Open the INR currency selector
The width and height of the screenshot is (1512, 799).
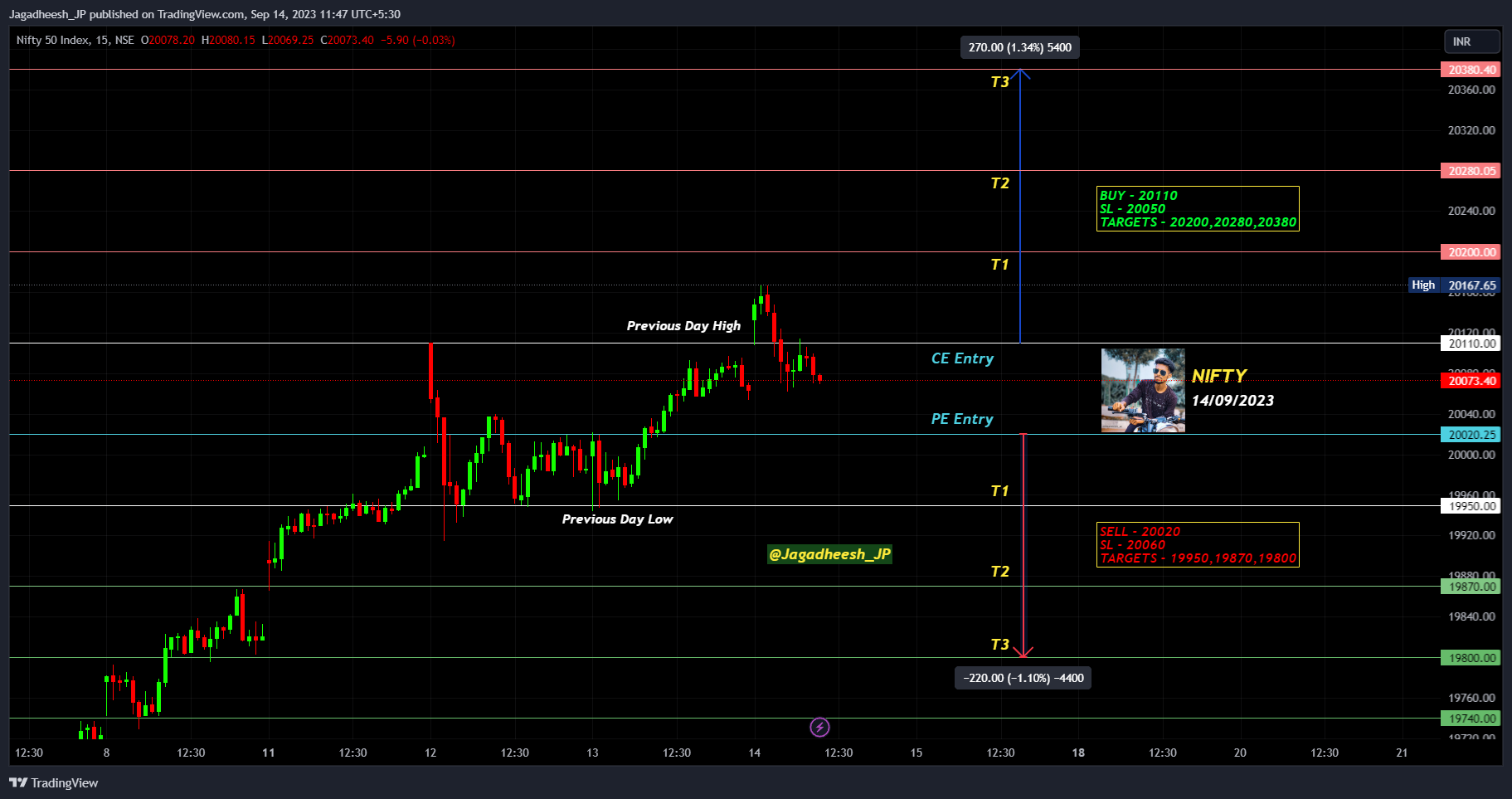[1472, 41]
